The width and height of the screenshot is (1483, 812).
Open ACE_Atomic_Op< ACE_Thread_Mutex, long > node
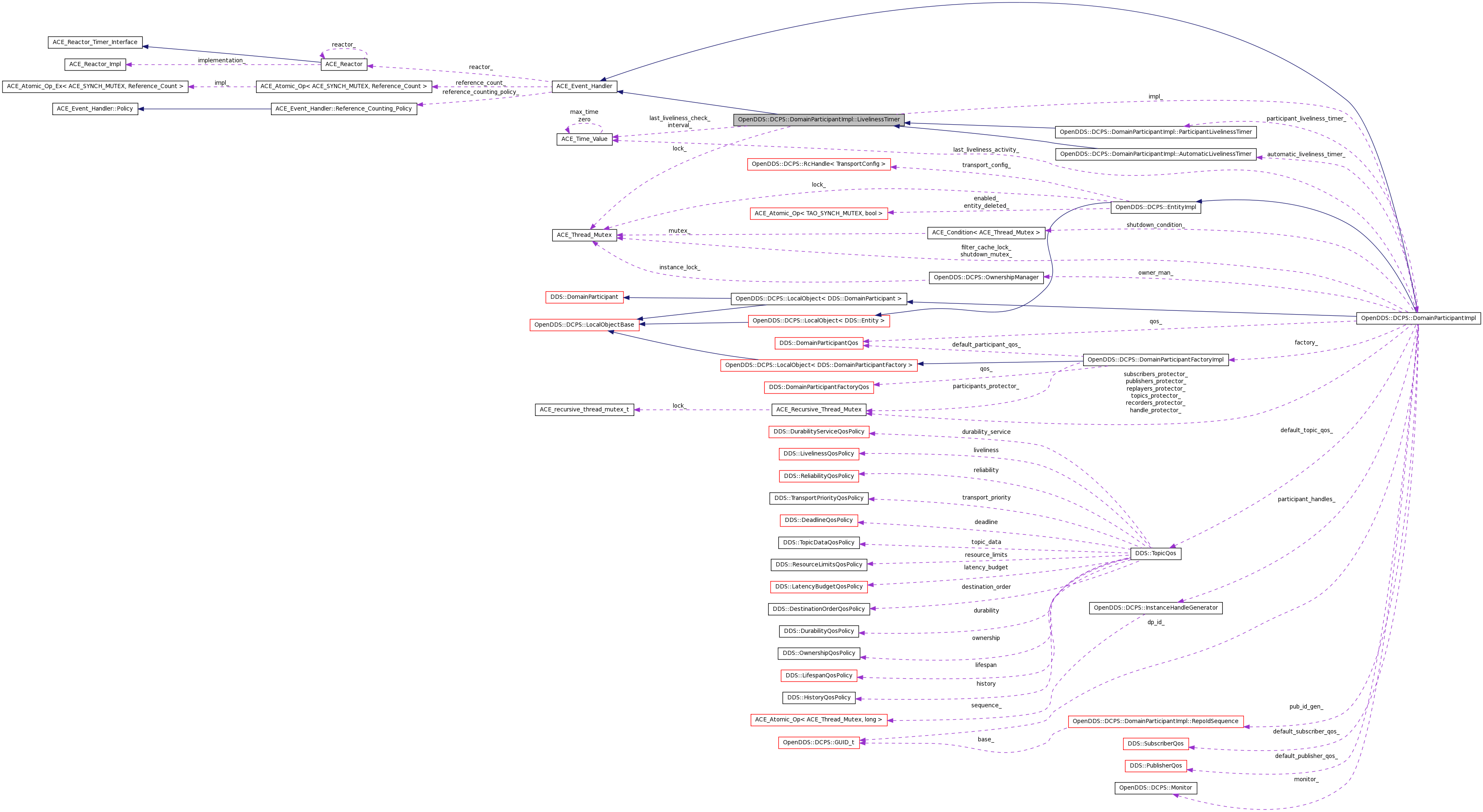pyautogui.click(x=819, y=720)
